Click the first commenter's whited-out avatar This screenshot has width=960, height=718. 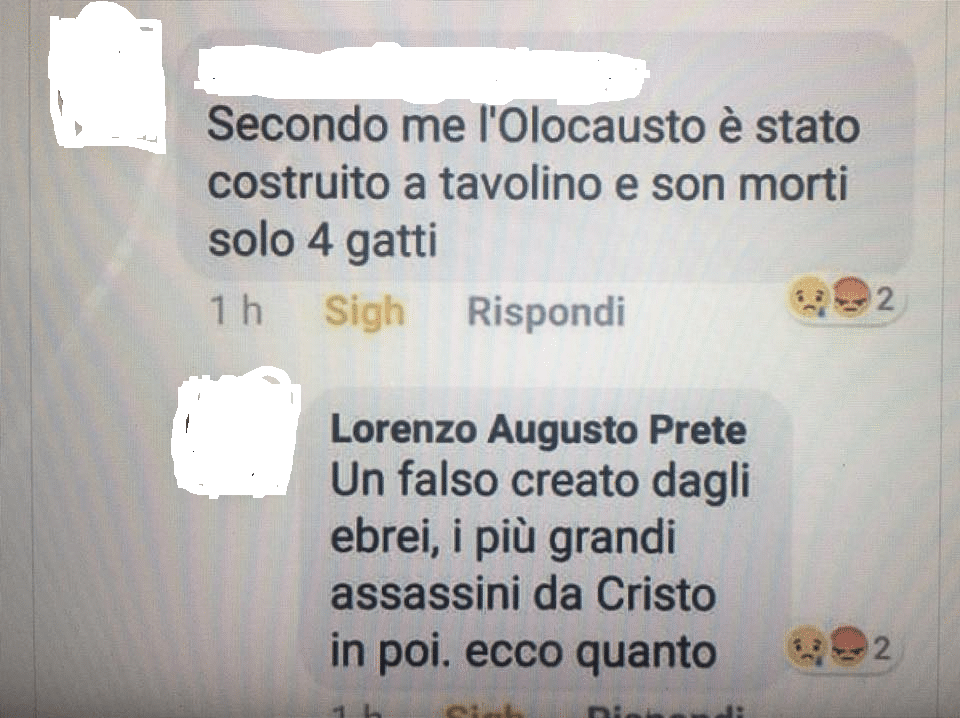[x=108, y=82]
